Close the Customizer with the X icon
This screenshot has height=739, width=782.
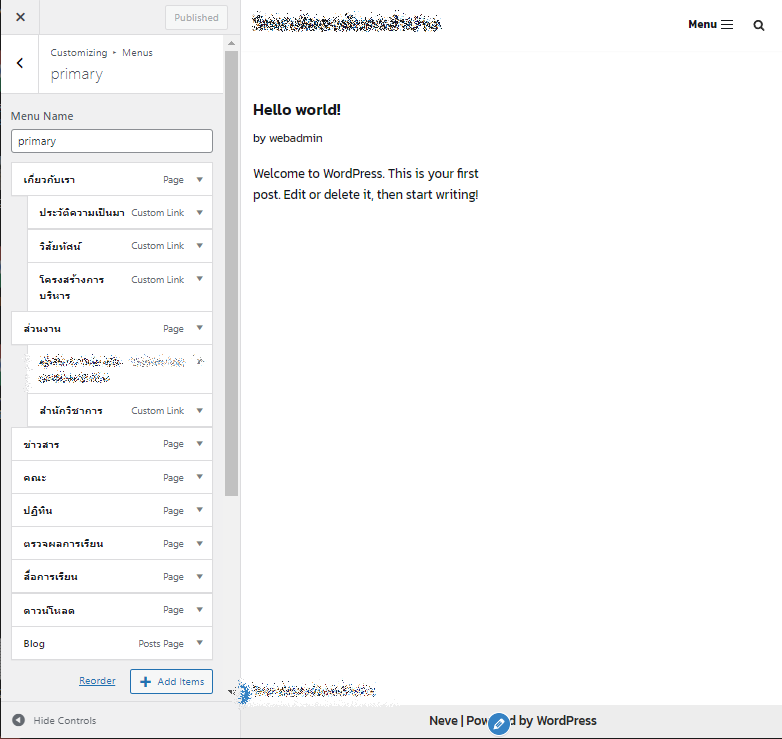20,17
